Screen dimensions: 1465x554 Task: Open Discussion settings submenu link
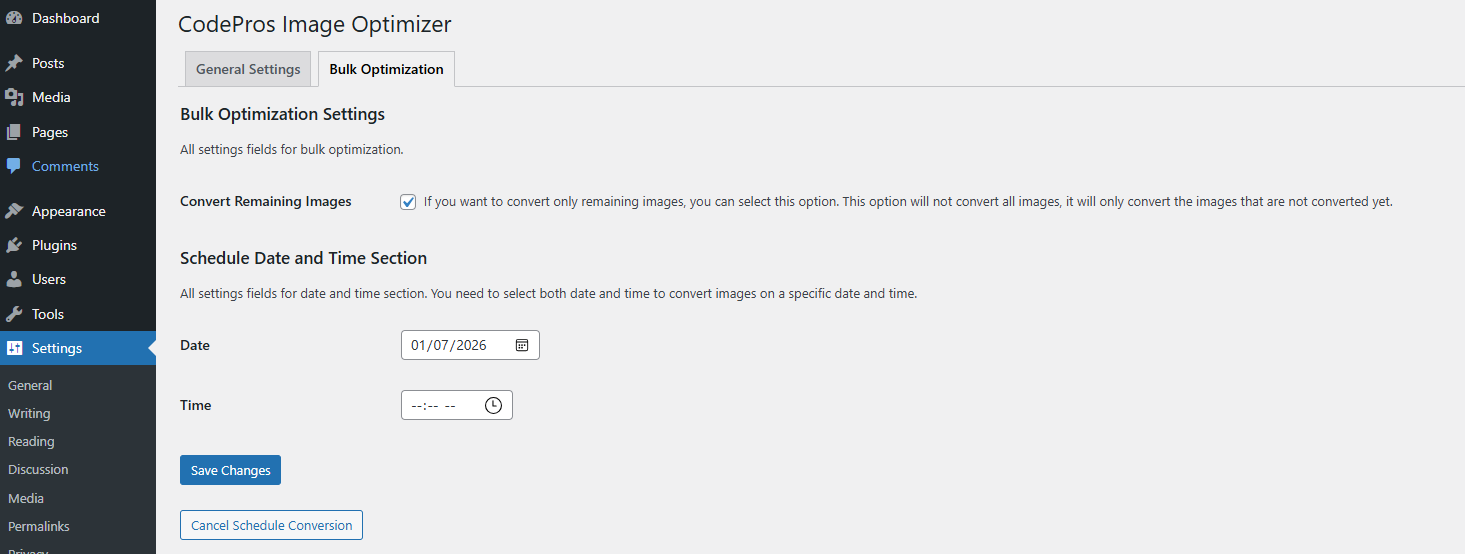coord(38,469)
